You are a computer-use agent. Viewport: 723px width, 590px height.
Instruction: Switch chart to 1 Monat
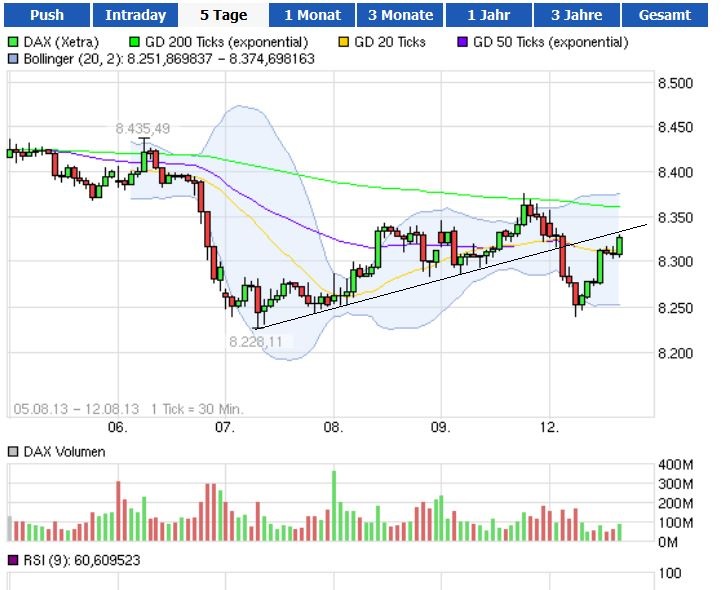point(312,15)
